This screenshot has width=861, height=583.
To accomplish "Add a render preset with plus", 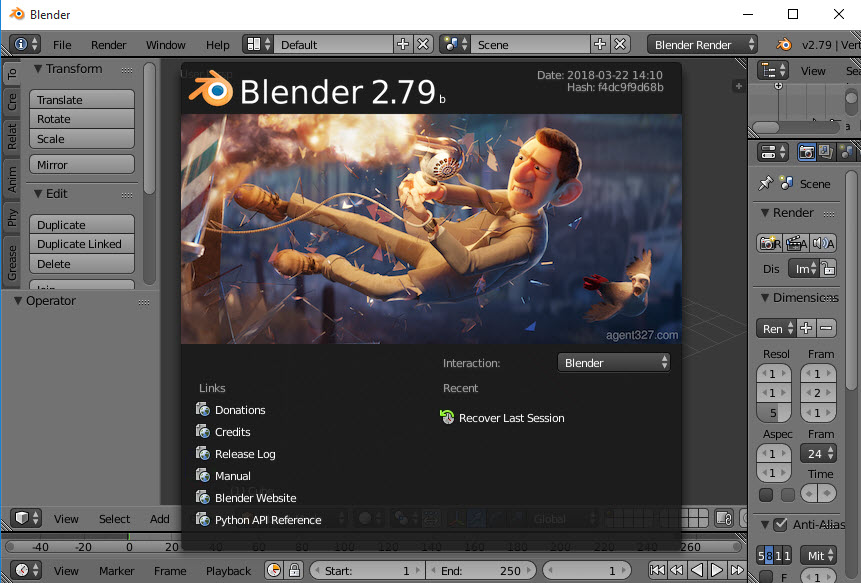I will tap(806, 328).
